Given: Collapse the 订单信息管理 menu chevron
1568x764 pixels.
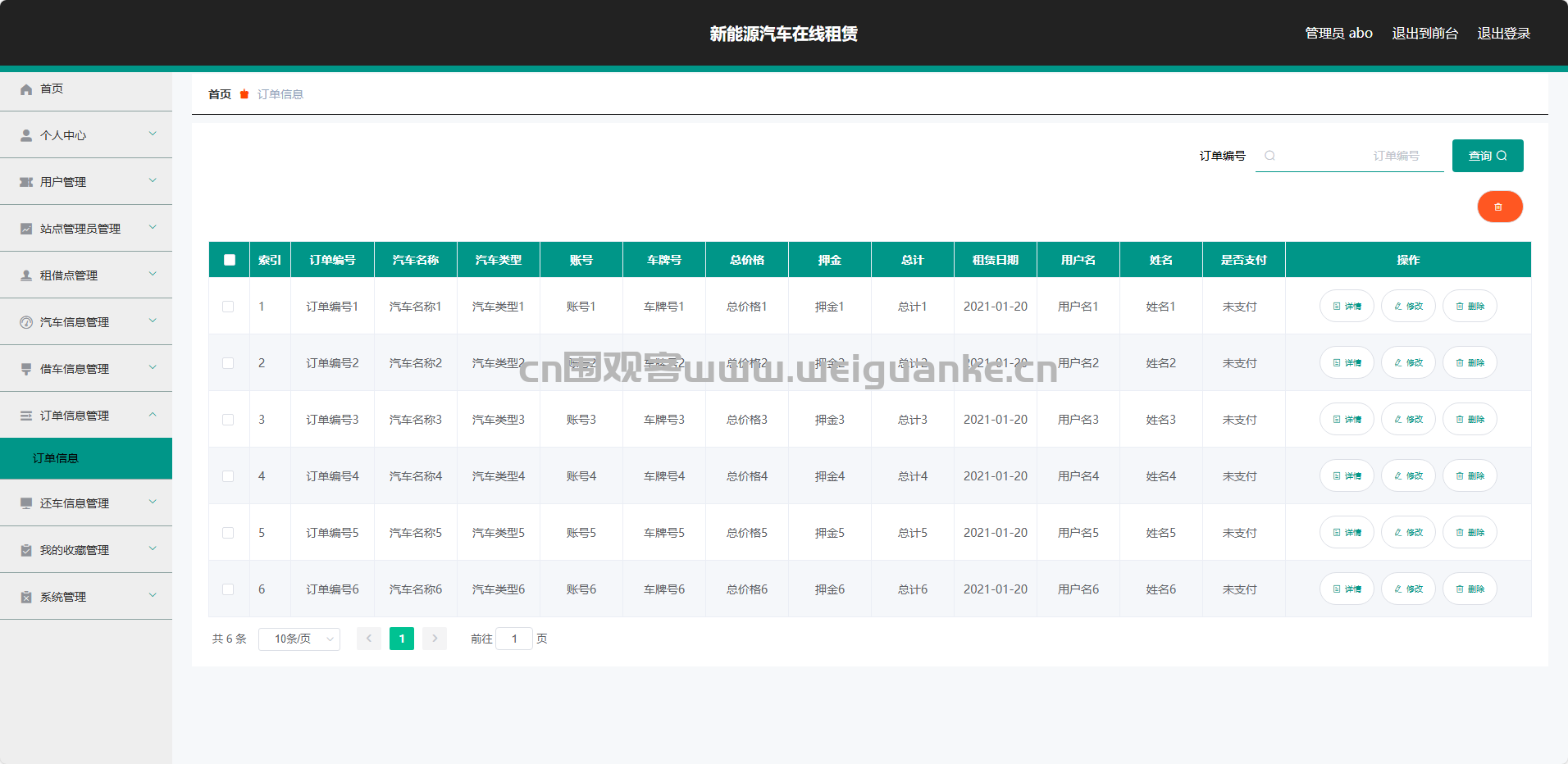Looking at the screenshot, I should (x=153, y=414).
